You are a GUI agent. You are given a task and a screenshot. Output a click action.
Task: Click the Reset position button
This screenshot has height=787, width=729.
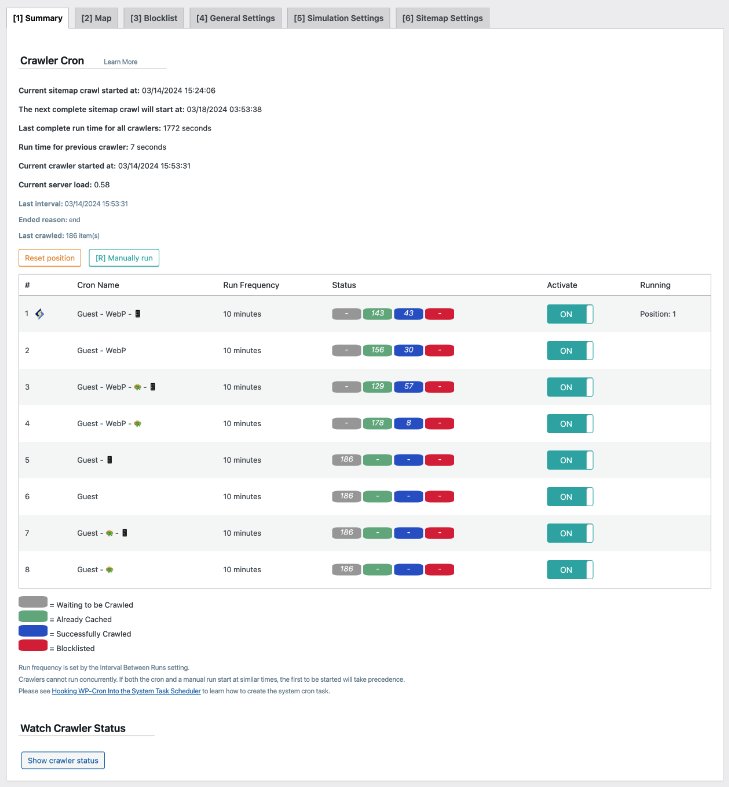tap(50, 258)
